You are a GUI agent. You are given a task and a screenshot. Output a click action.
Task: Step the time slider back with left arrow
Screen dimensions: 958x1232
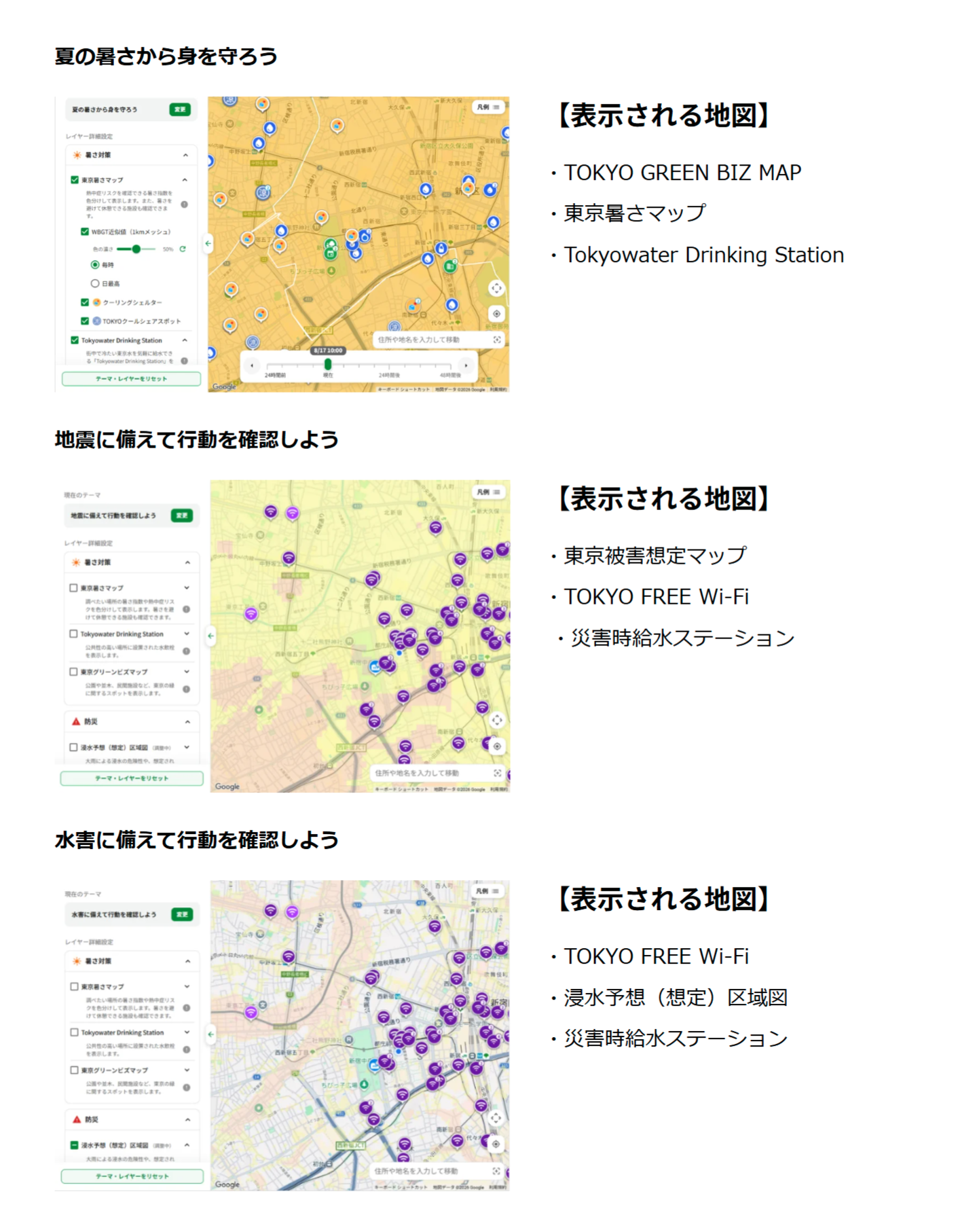tap(252, 365)
